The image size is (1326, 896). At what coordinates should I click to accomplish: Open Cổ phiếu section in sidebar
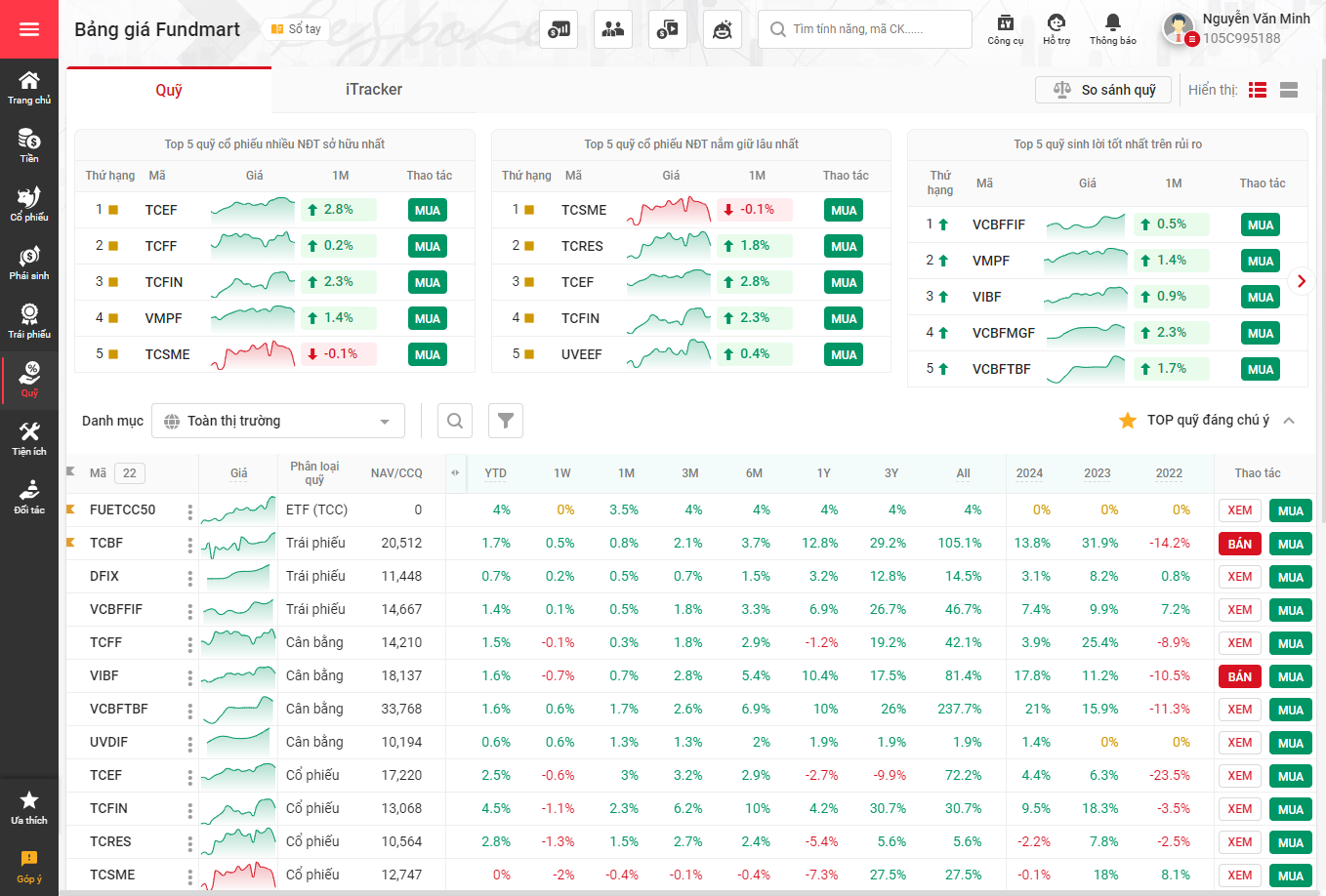[29, 204]
